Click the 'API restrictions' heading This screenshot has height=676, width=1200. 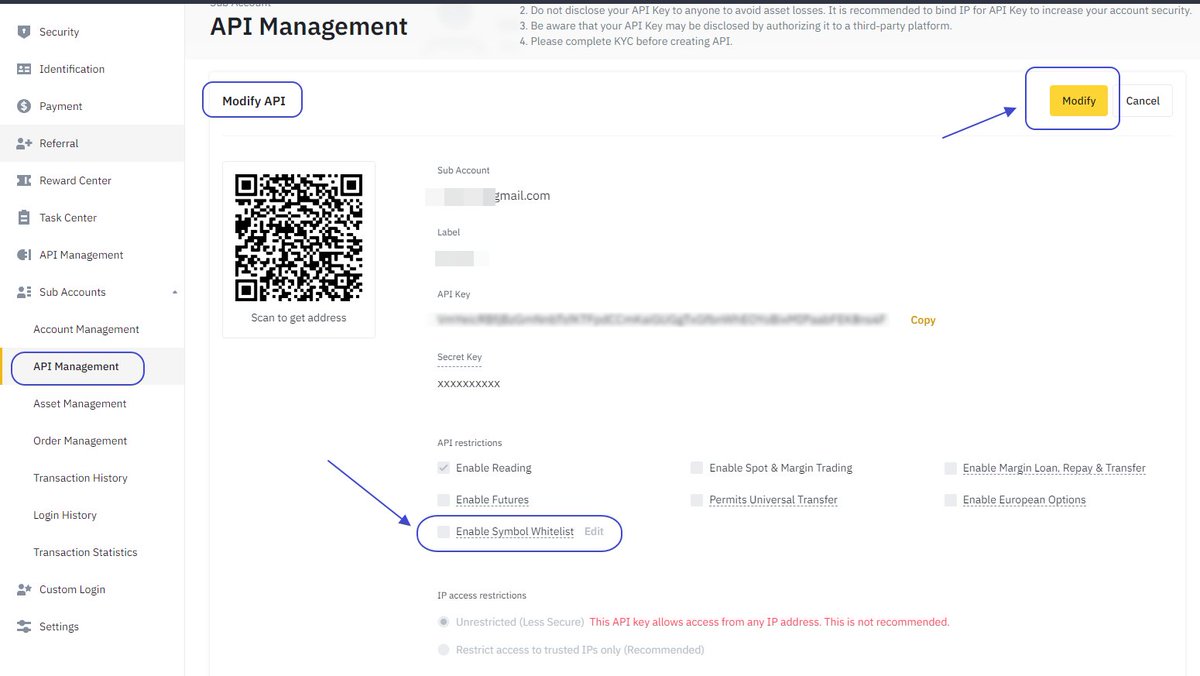(469, 442)
